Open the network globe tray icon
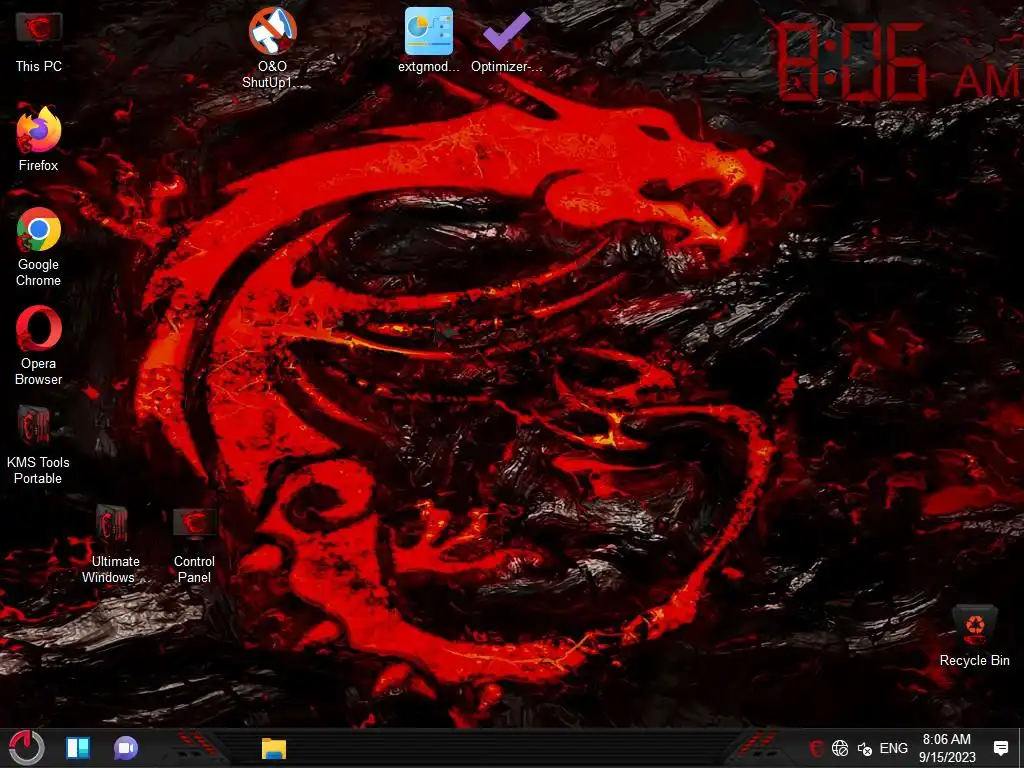The image size is (1024, 768). tap(840, 748)
